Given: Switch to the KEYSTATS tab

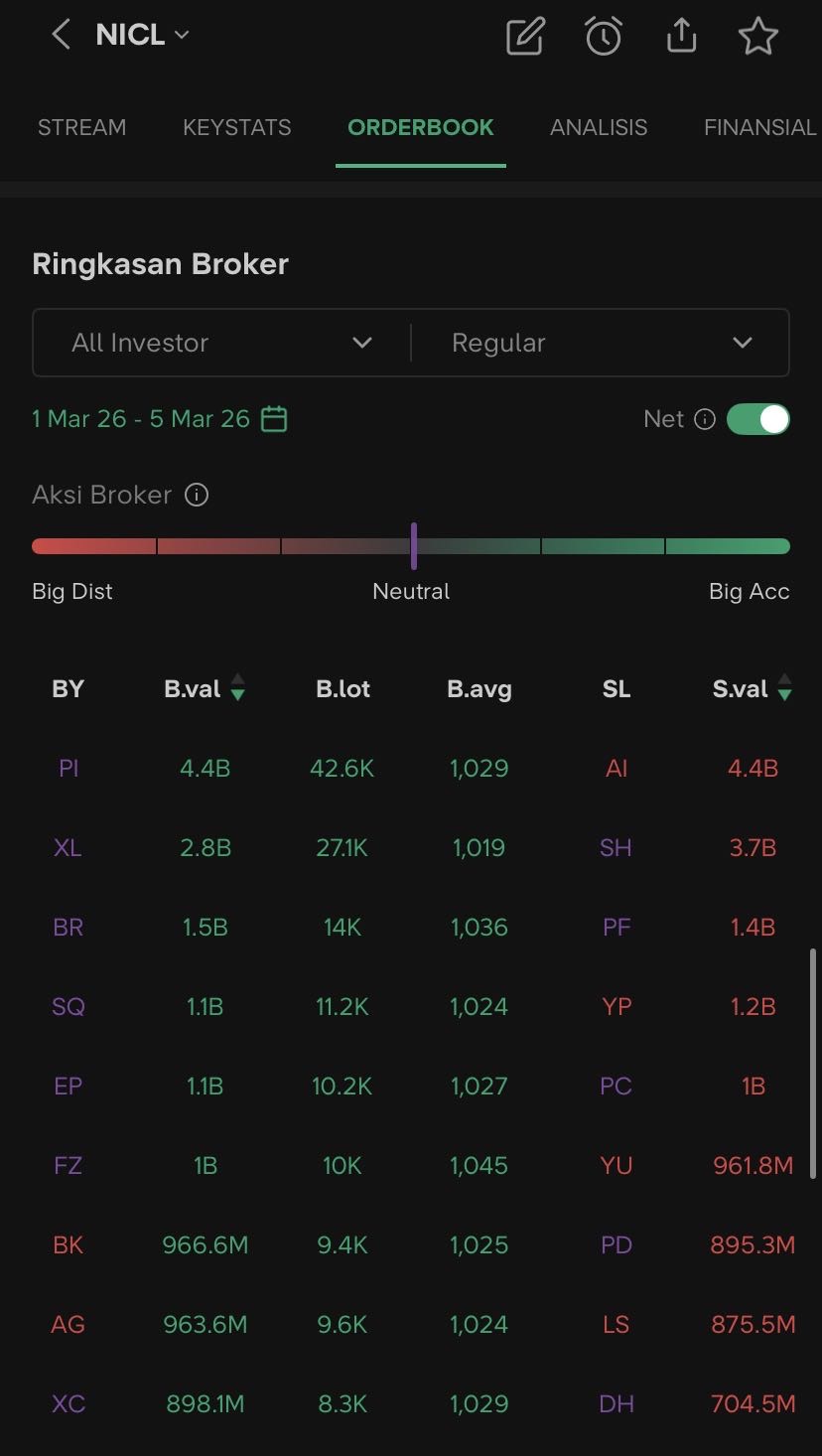Looking at the screenshot, I should [x=237, y=127].
